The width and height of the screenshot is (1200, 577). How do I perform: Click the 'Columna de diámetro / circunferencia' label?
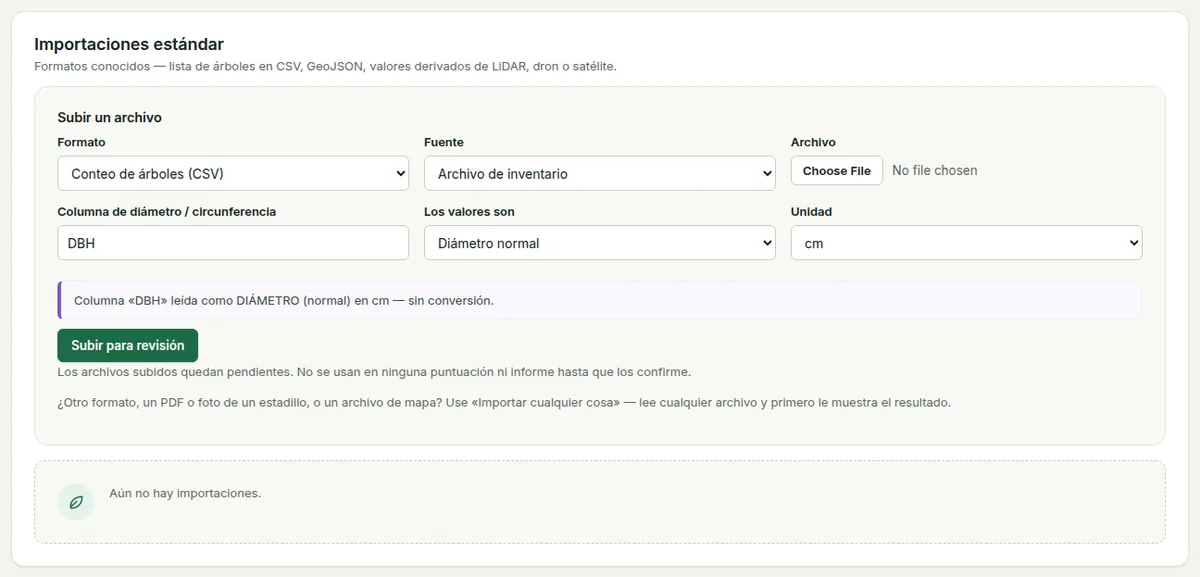167,212
